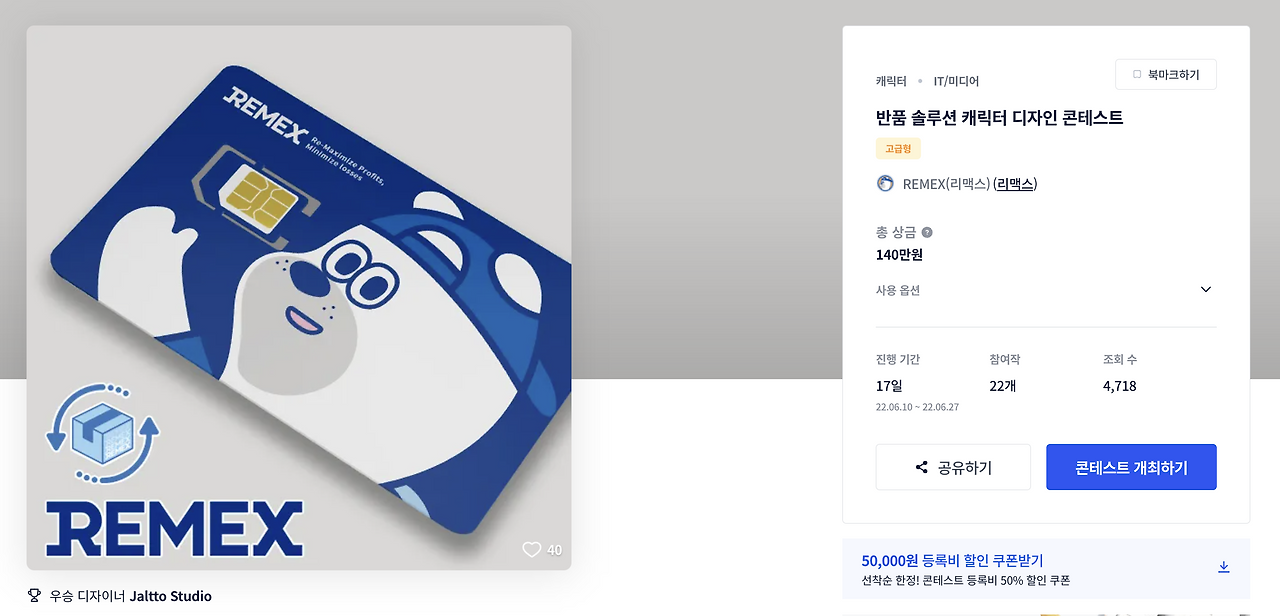The height and width of the screenshot is (616, 1280).
Task: Select the IT/미디어 category link
Action: click(956, 80)
